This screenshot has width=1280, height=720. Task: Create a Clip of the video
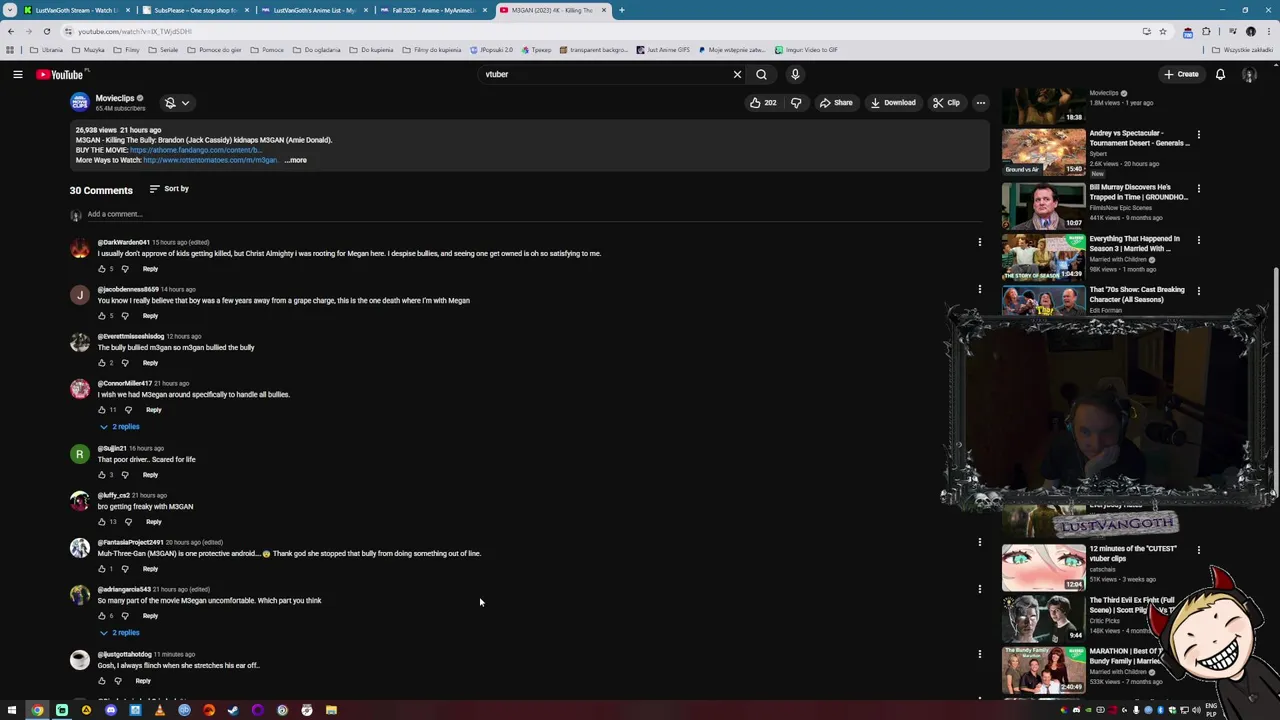[x=946, y=102]
